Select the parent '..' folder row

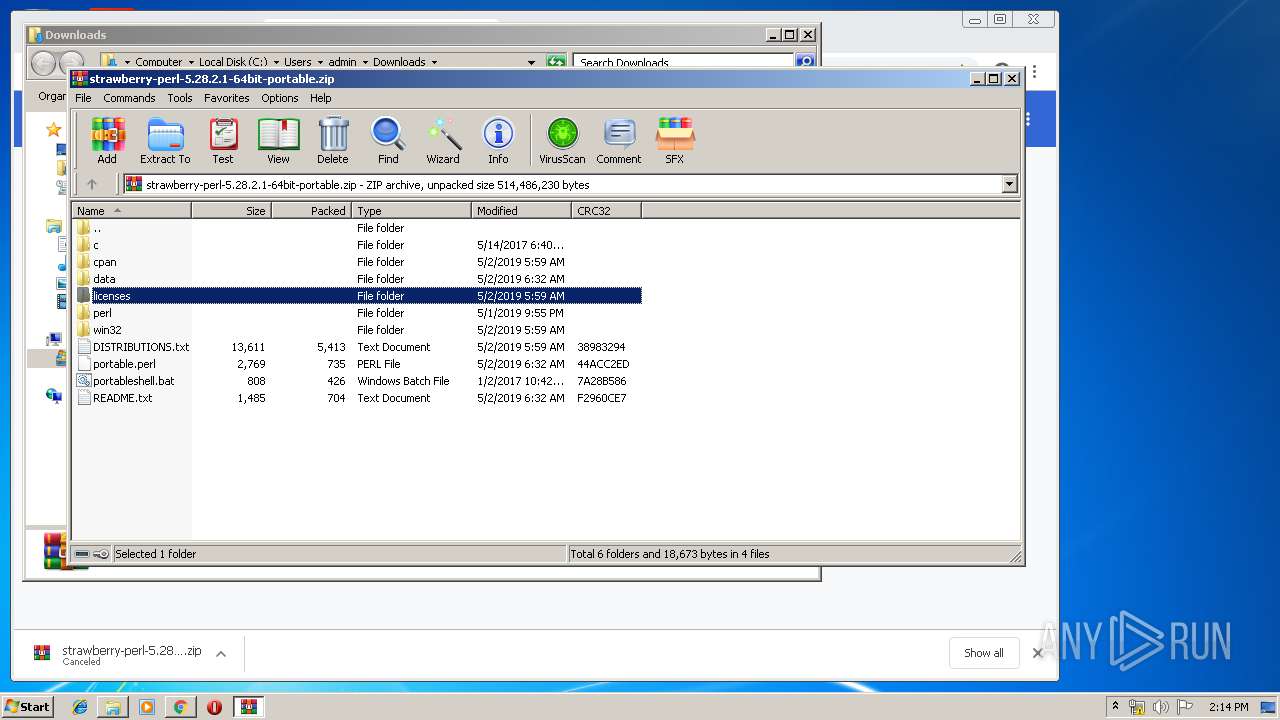pyautogui.click(x=357, y=228)
